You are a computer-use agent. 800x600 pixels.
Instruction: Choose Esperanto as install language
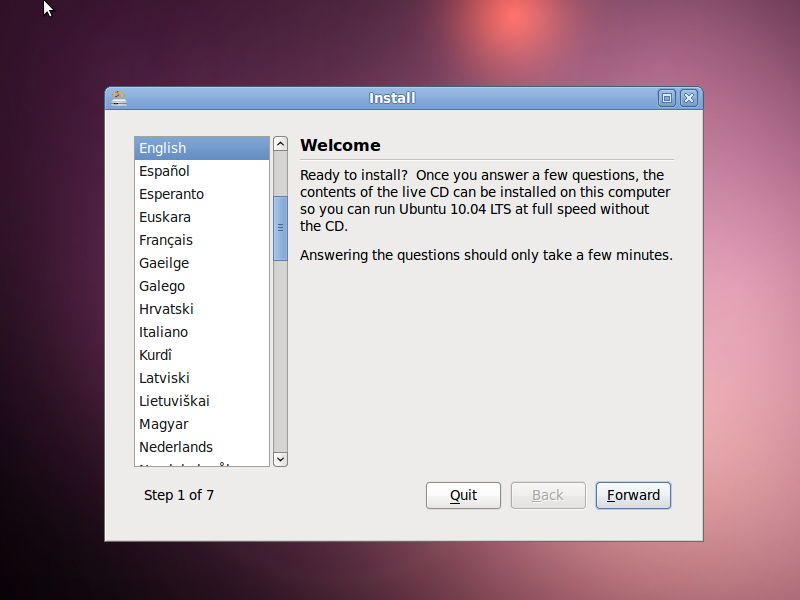pyautogui.click(x=171, y=194)
